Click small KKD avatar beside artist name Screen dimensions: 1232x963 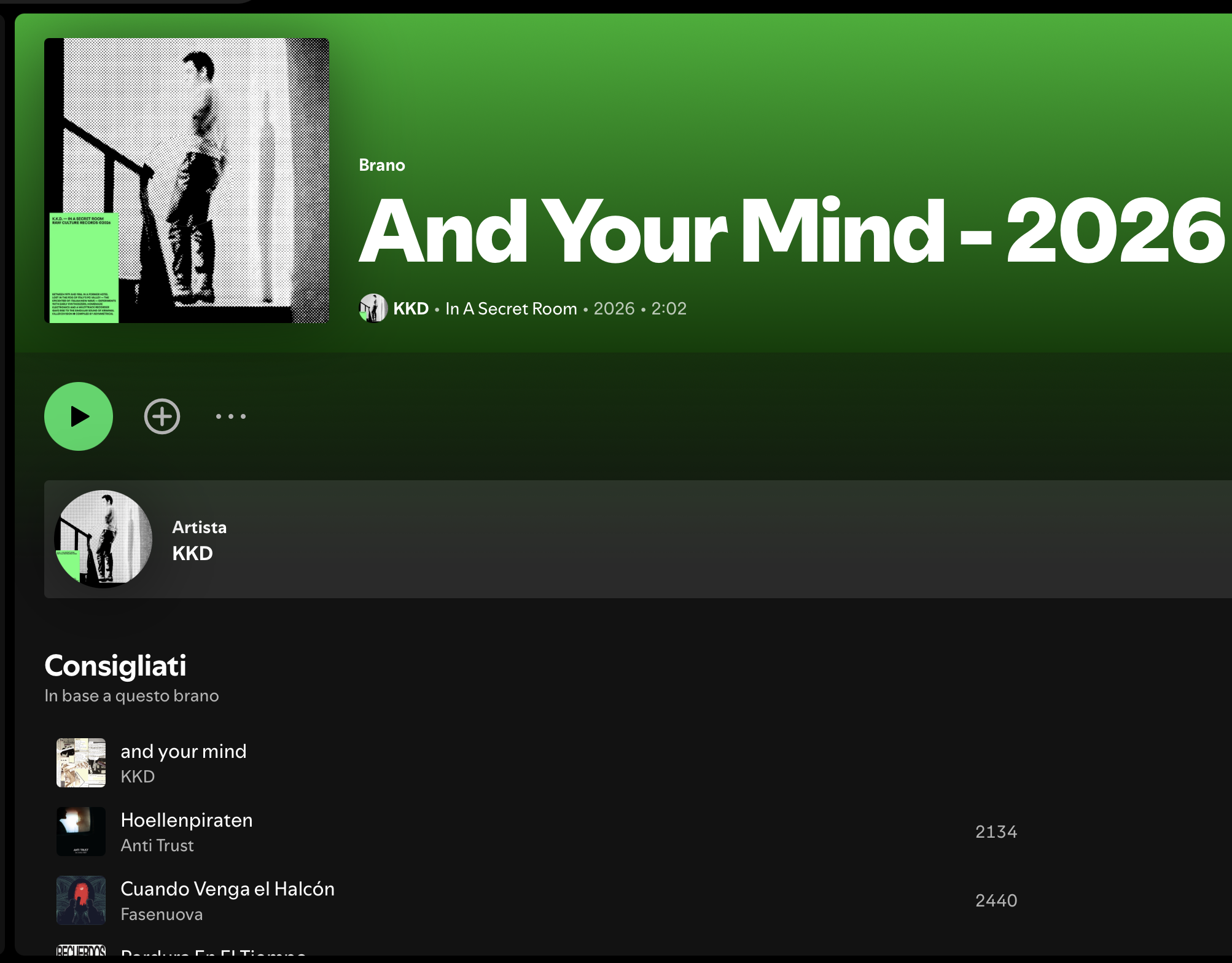tap(373, 308)
